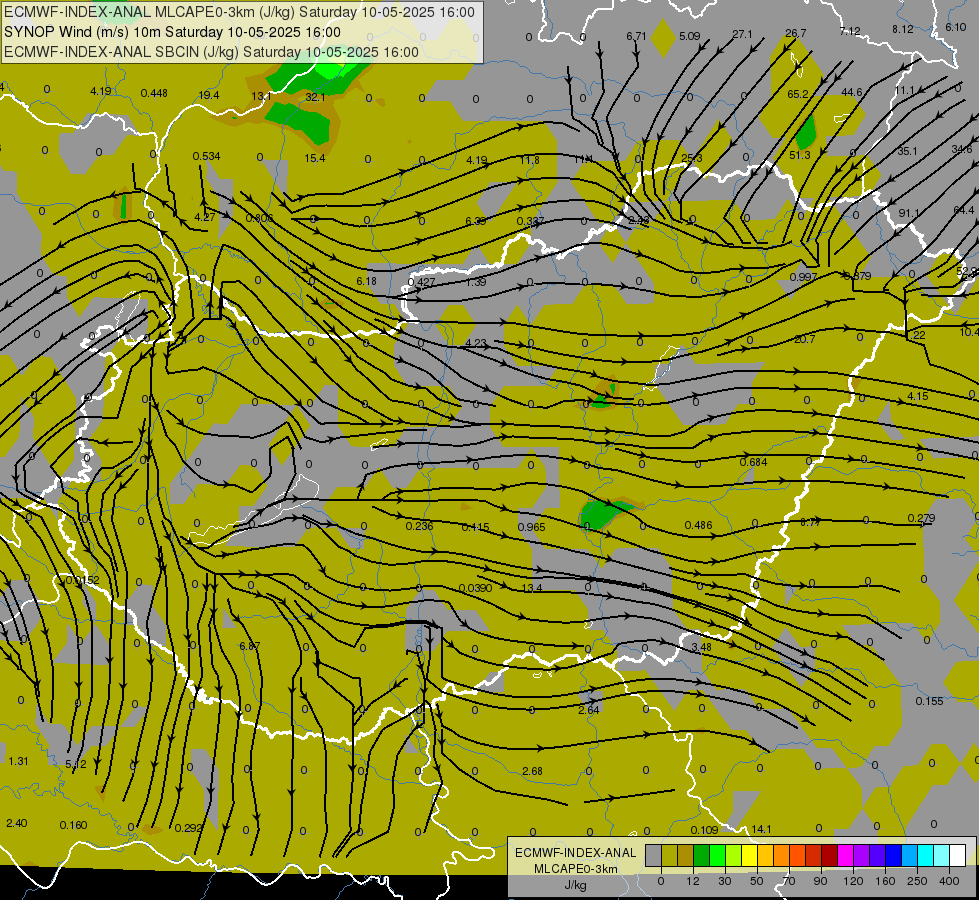Click the map value '6.87'
Screen dimensions: 979x900
point(250,646)
